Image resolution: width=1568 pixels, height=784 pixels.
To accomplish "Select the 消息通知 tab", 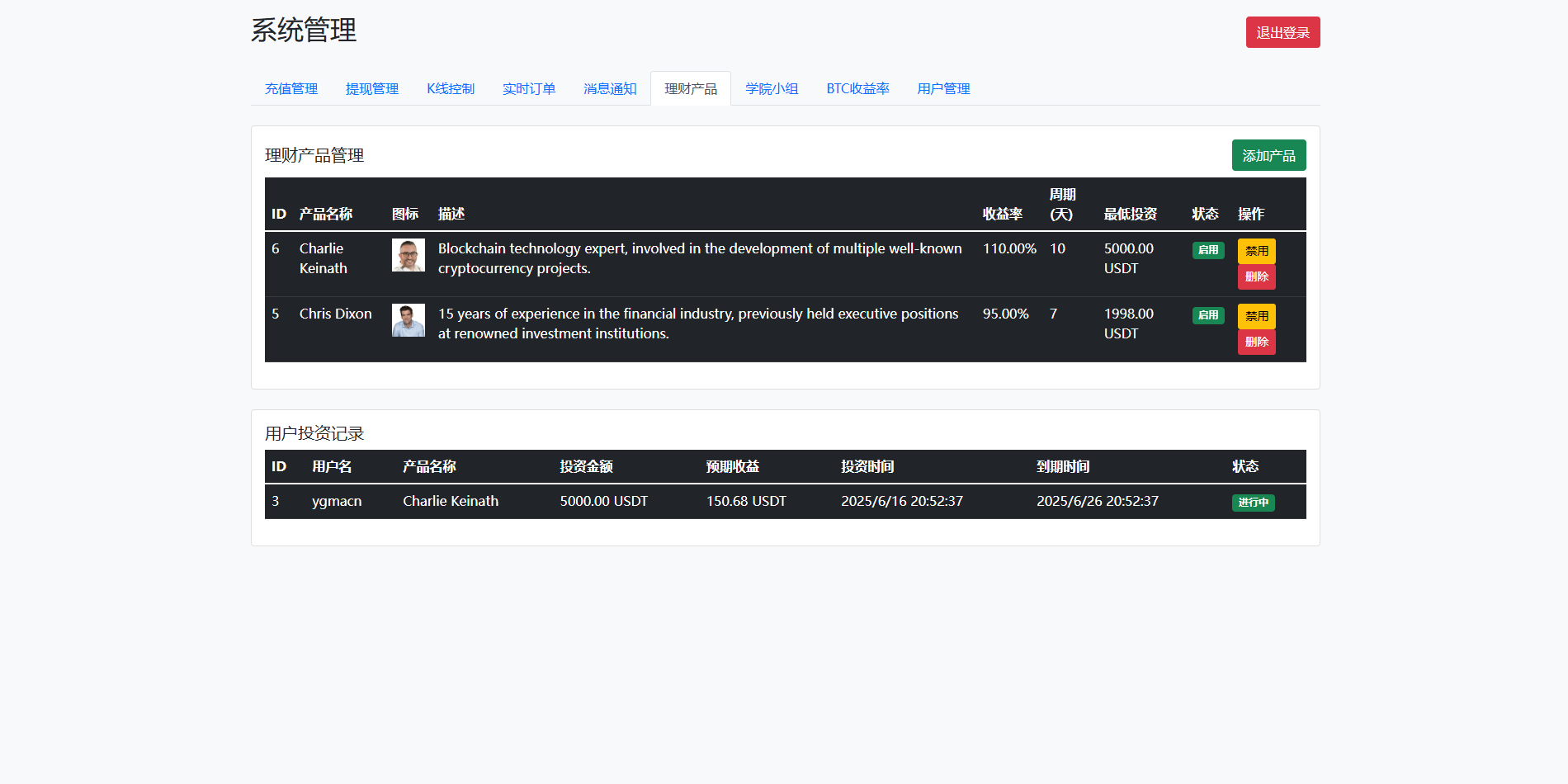I will (610, 88).
